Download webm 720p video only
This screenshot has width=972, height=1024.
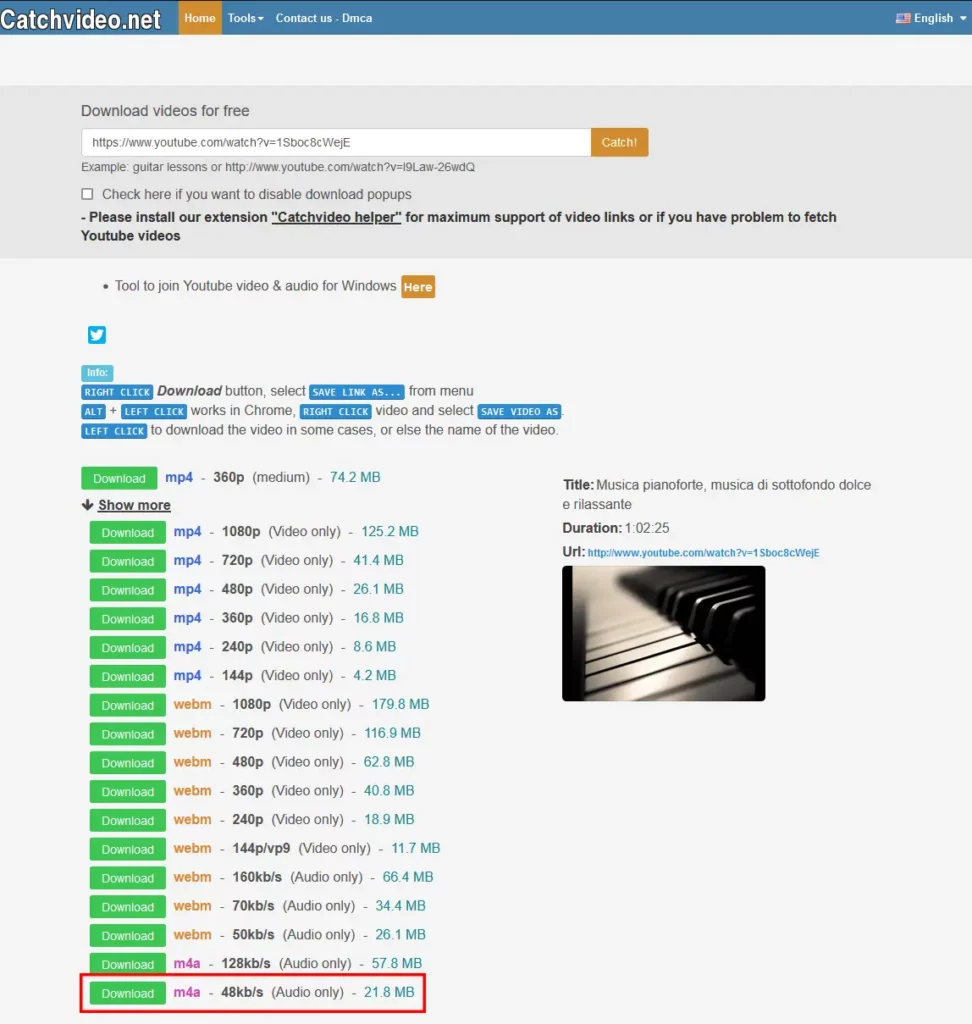coord(127,733)
